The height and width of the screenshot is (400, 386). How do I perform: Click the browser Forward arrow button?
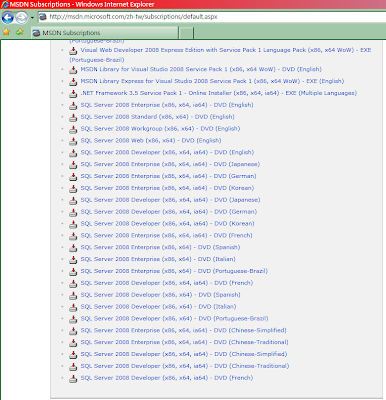21,17
